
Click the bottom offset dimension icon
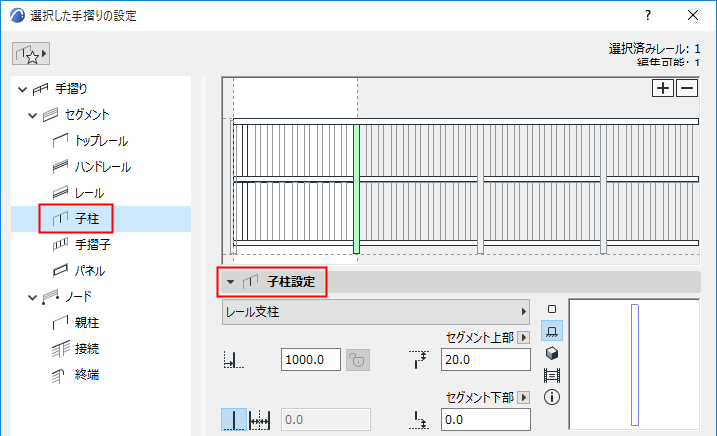[x=418, y=420]
